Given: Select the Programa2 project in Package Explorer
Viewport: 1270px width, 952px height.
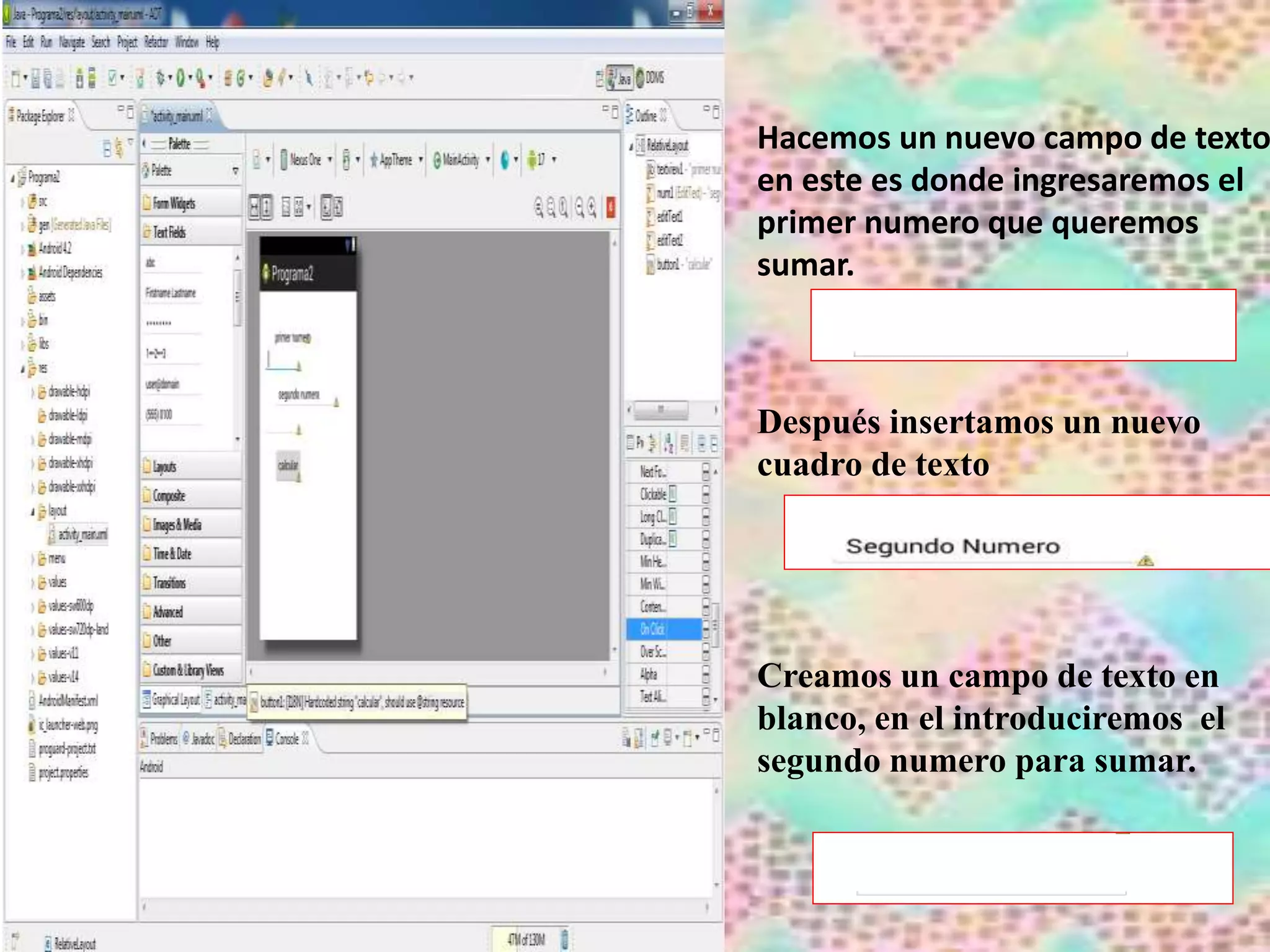Looking at the screenshot, I should tap(38, 177).
